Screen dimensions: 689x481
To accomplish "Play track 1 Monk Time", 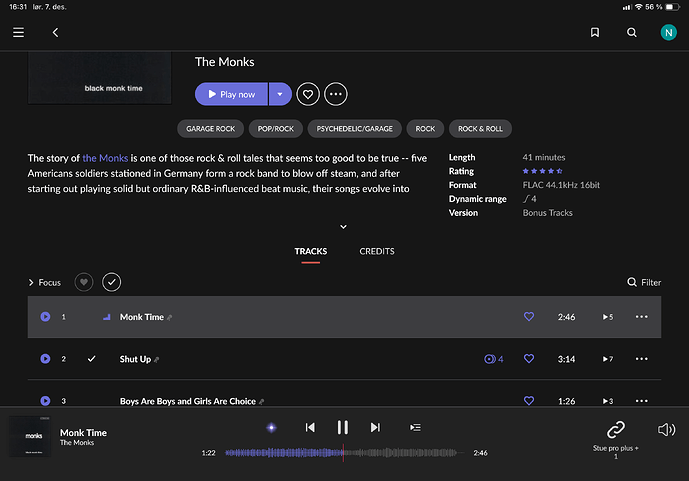I will (45, 317).
